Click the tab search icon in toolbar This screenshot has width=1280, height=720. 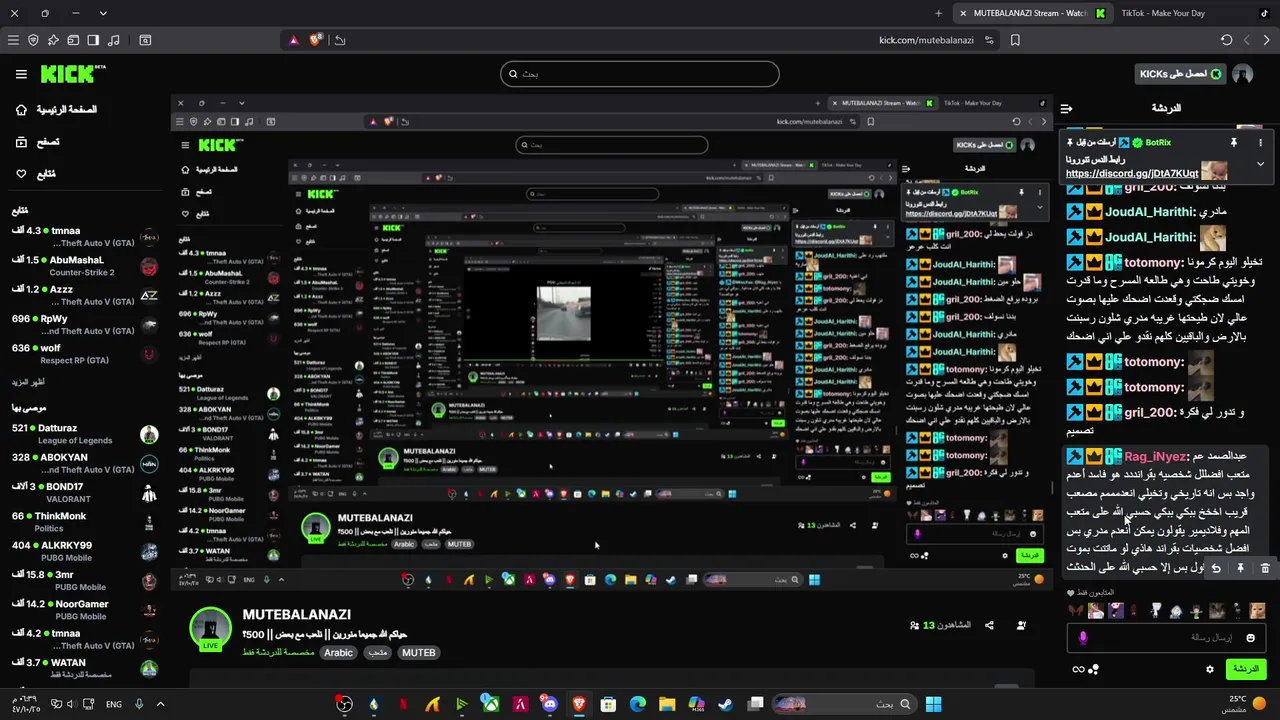click(x=145, y=40)
